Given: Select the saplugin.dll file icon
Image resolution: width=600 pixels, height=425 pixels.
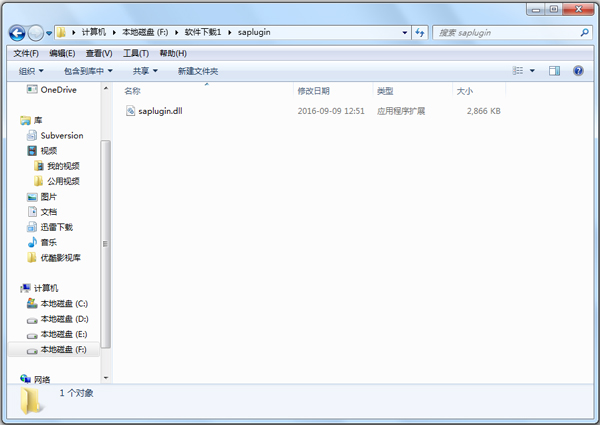Looking at the screenshot, I should 130,111.
